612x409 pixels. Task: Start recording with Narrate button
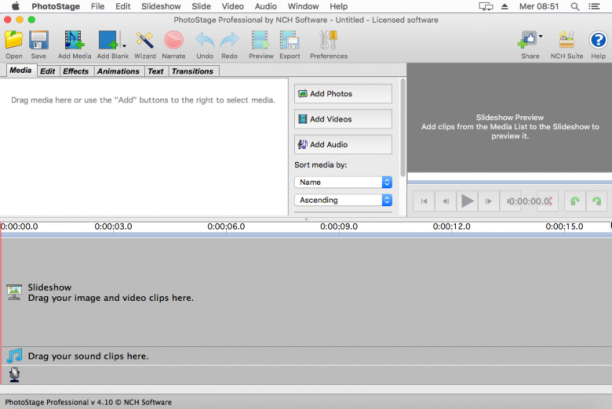point(174,44)
